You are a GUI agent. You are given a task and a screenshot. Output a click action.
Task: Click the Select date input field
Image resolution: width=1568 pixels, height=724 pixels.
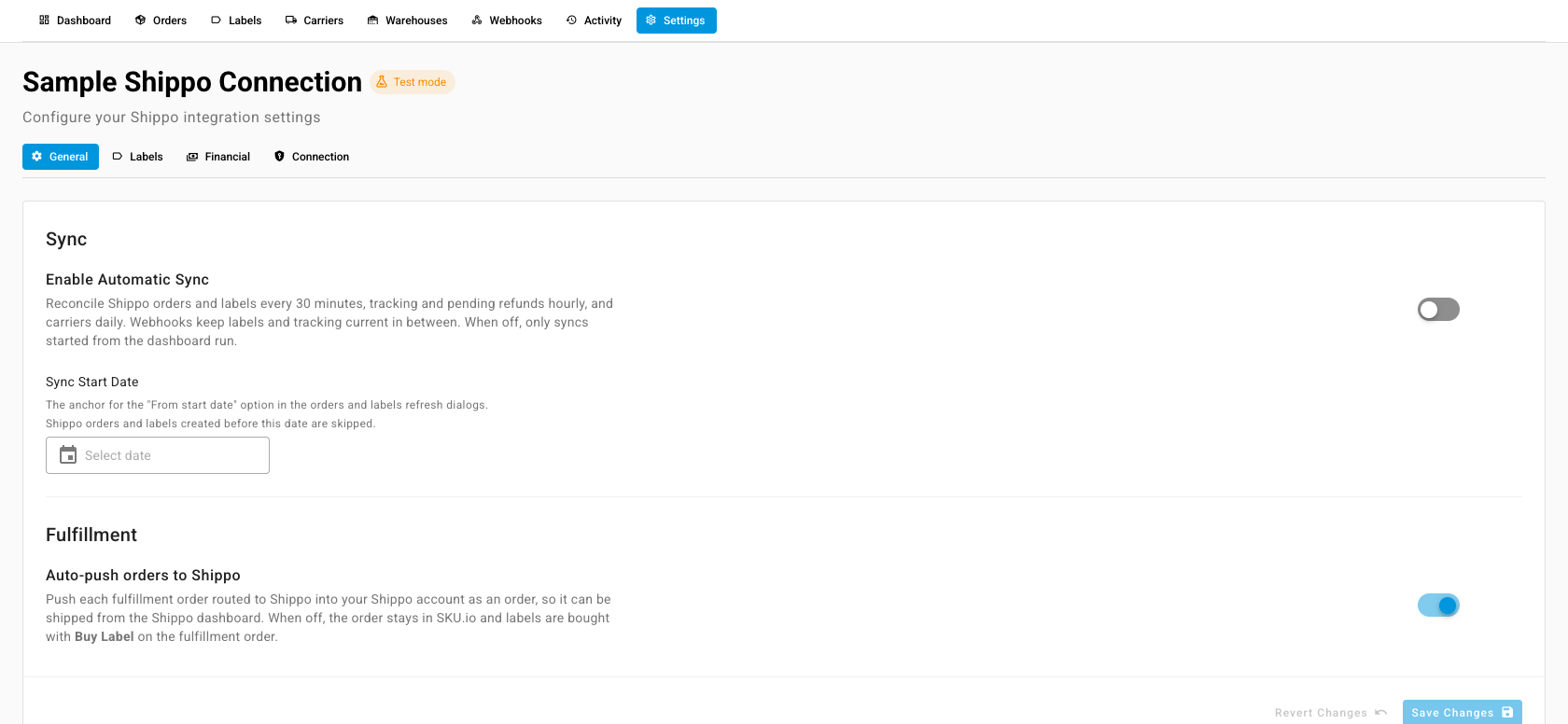[158, 455]
